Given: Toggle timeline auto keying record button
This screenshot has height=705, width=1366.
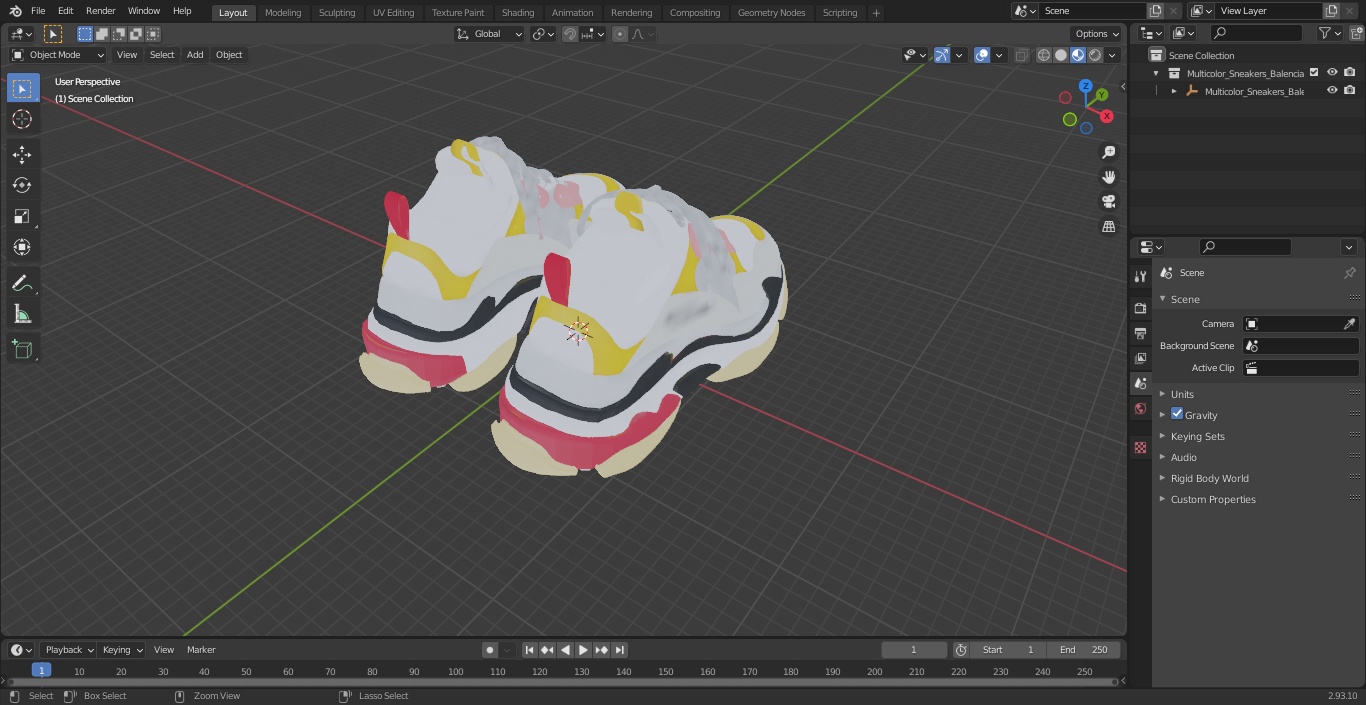Looking at the screenshot, I should pos(490,650).
